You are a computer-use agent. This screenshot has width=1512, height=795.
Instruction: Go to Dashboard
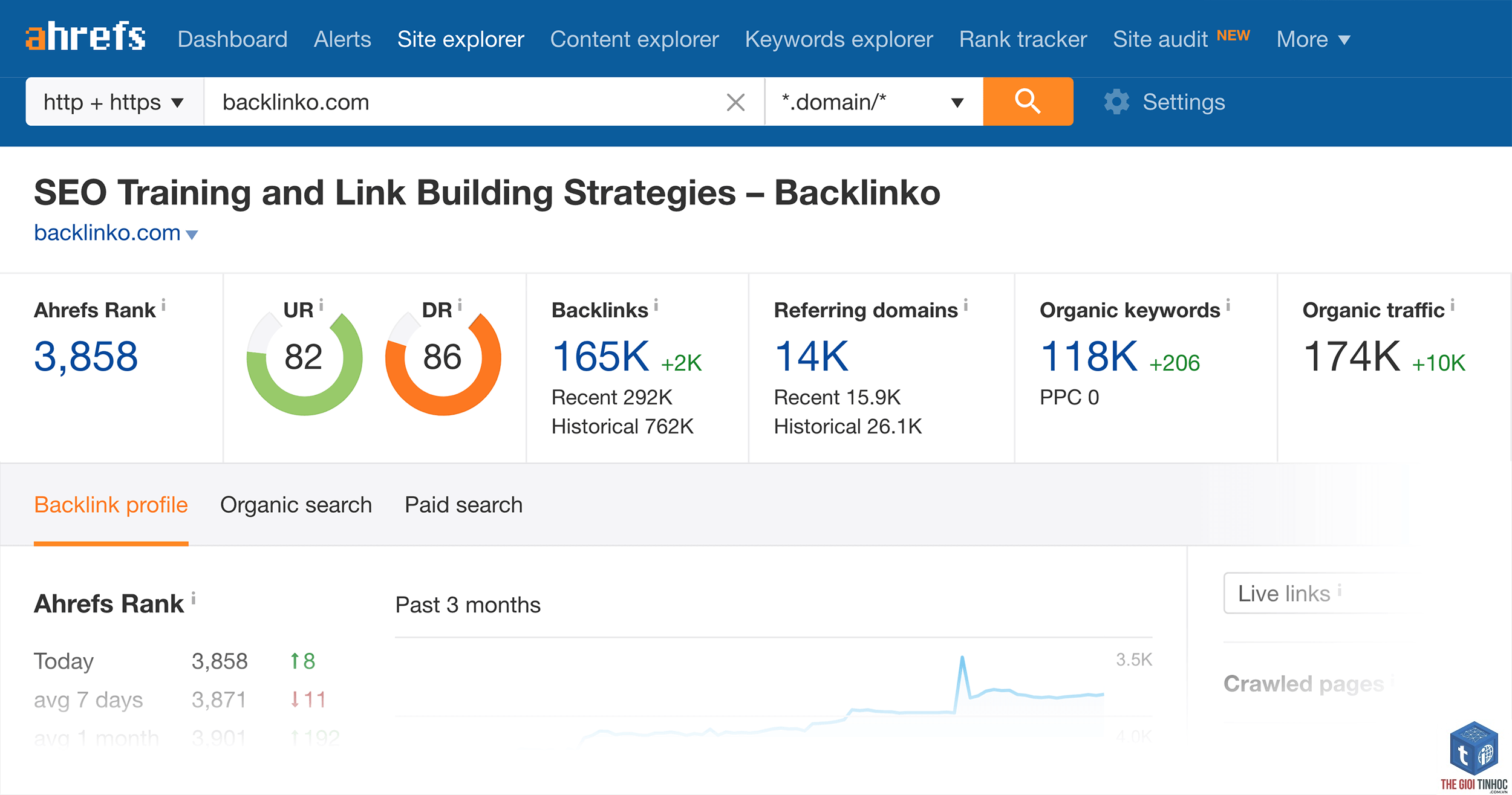click(232, 39)
